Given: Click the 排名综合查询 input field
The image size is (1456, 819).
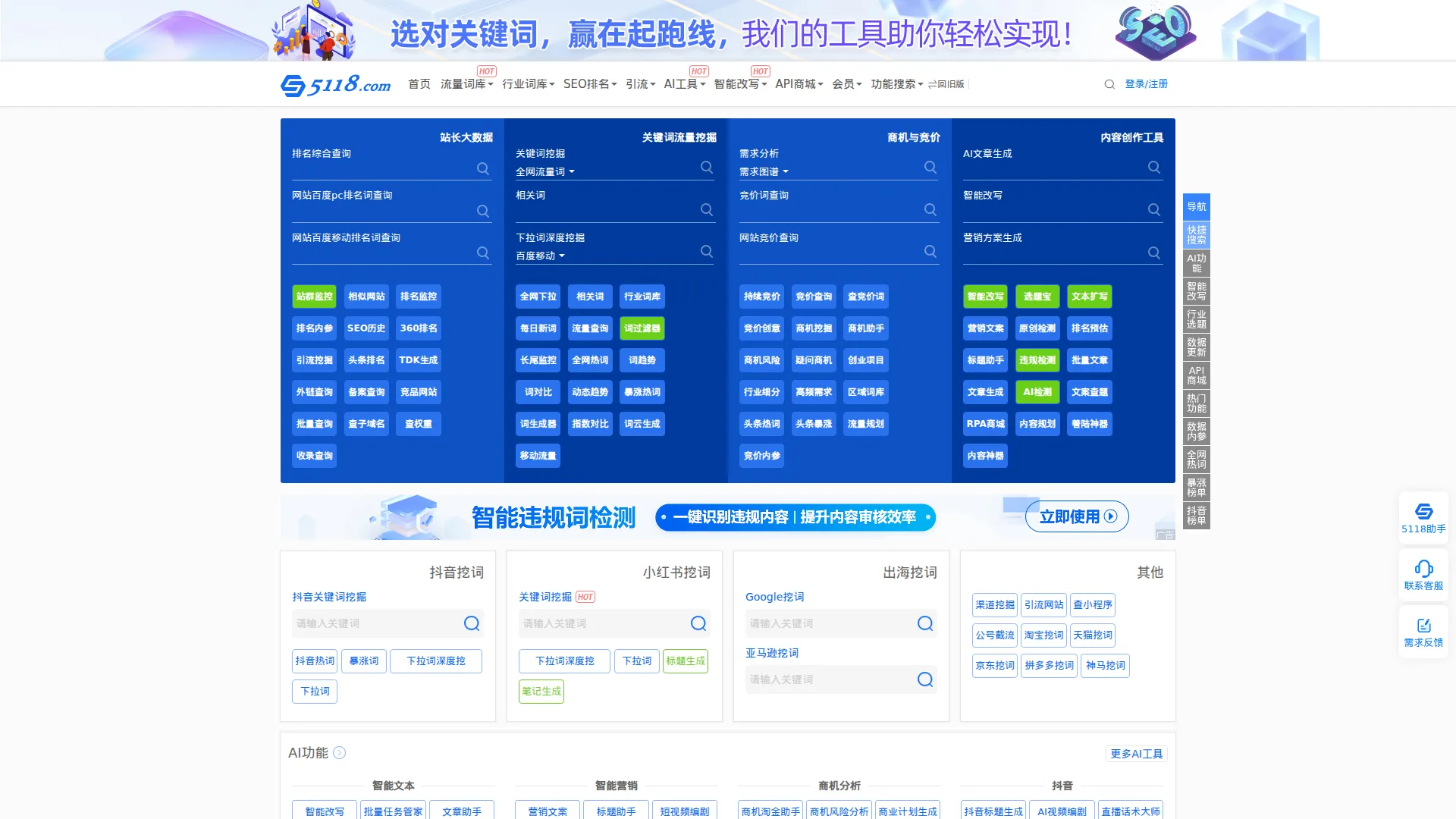Looking at the screenshot, I should tap(382, 170).
